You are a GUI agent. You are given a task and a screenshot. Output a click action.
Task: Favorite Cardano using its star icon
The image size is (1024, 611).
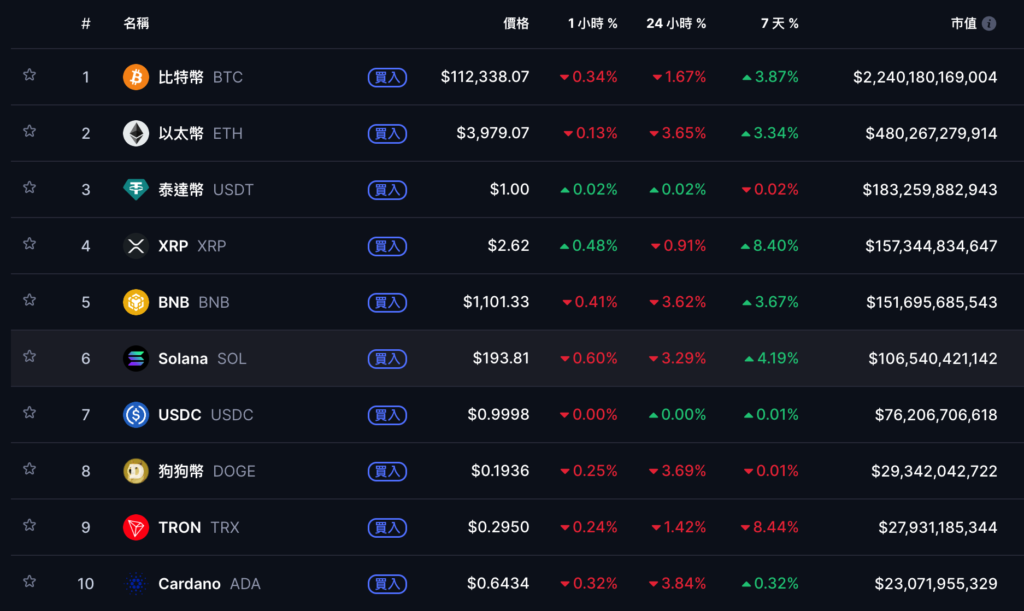[x=30, y=581]
